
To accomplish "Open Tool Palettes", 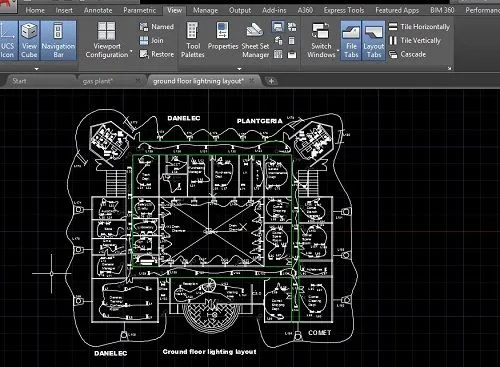I will (x=193, y=40).
